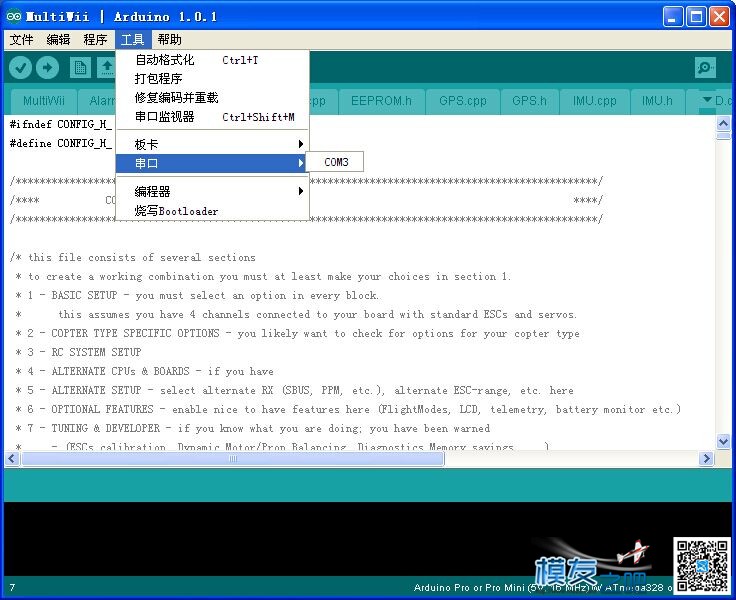Minimize the Arduino window
Image resolution: width=736 pixels, height=600 pixels.
click(x=673, y=17)
